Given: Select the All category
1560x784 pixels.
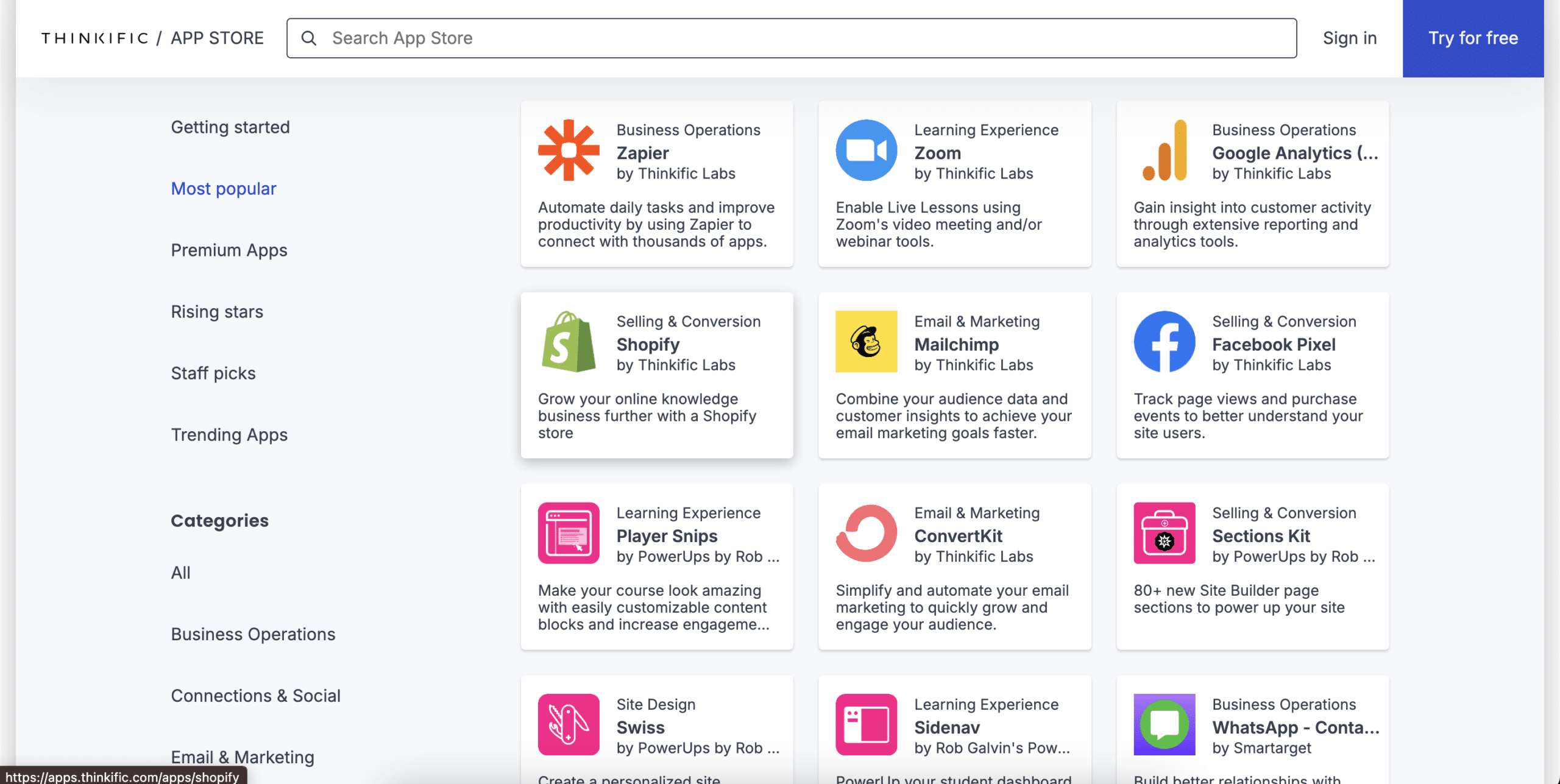Looking at the screenshot, I should [x=180, y=573].
